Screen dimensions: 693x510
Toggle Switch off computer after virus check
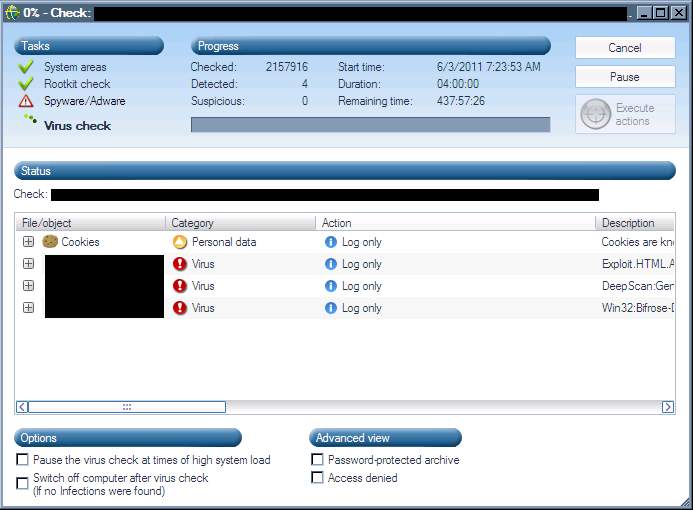pyautogui.click(x=23, y=482)
